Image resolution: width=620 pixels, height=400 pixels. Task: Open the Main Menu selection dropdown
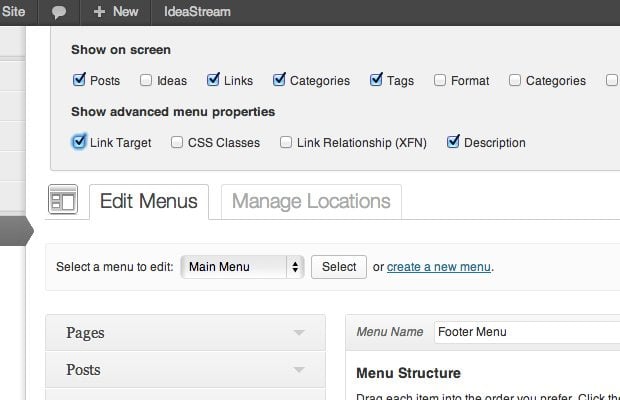[242, 267]
